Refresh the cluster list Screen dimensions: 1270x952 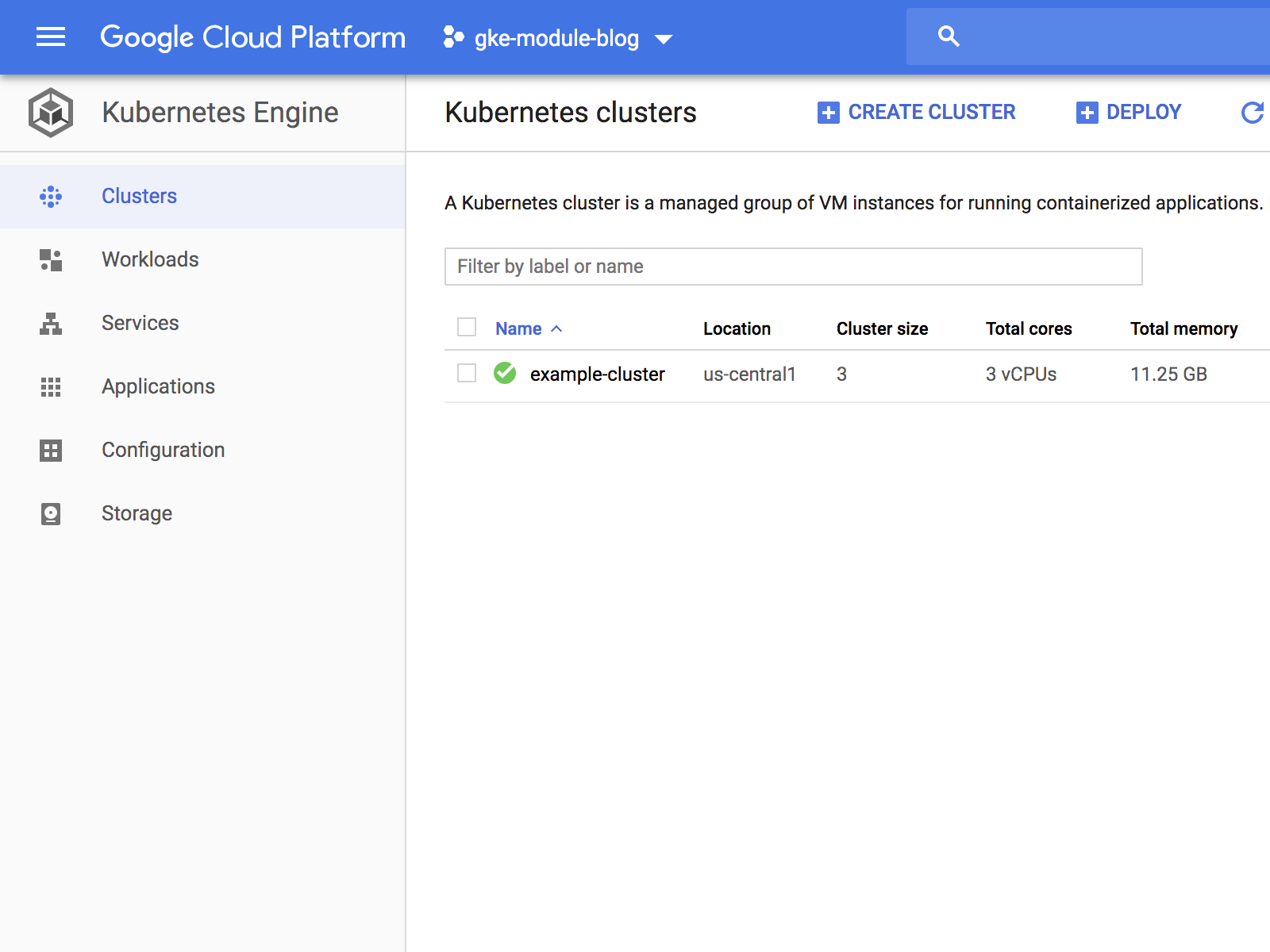1253,113
